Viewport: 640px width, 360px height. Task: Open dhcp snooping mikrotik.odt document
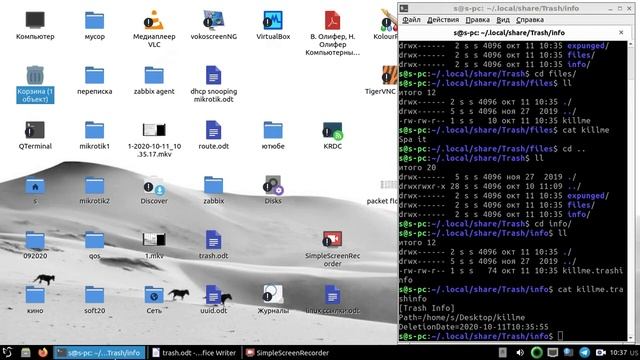213,84
